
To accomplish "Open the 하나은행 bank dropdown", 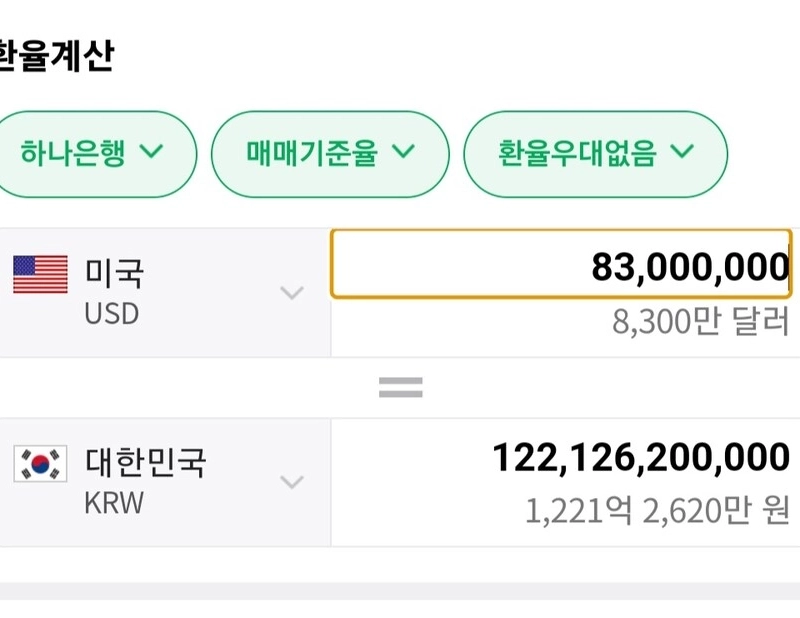I will pyautogui.click(x=92, y=153).
